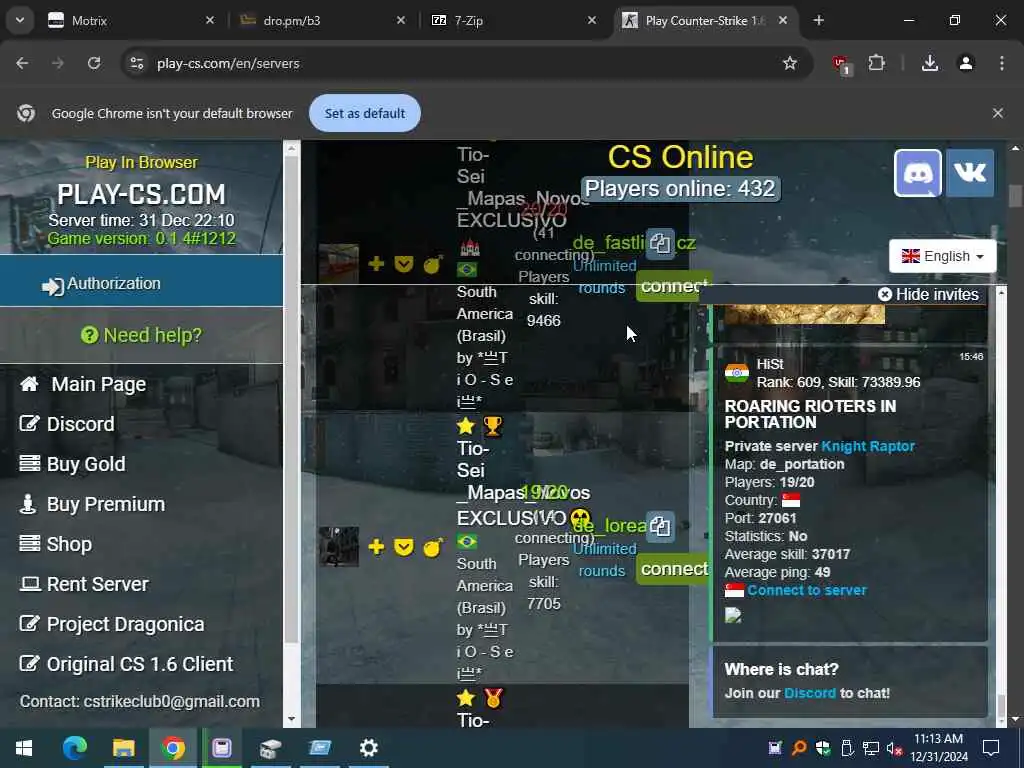
Task: Open the VK social icon button
Action: [970, 173]
